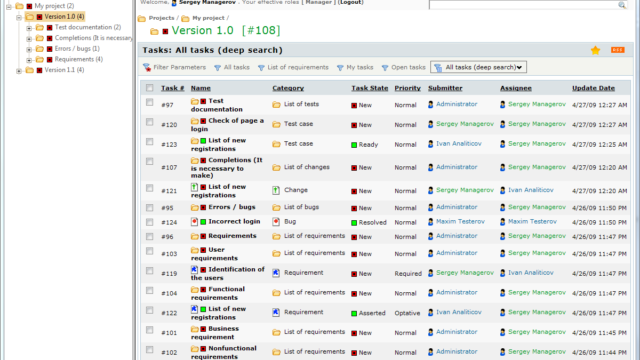
Task: Check the box for task #97
Action: tap(150, 102)
